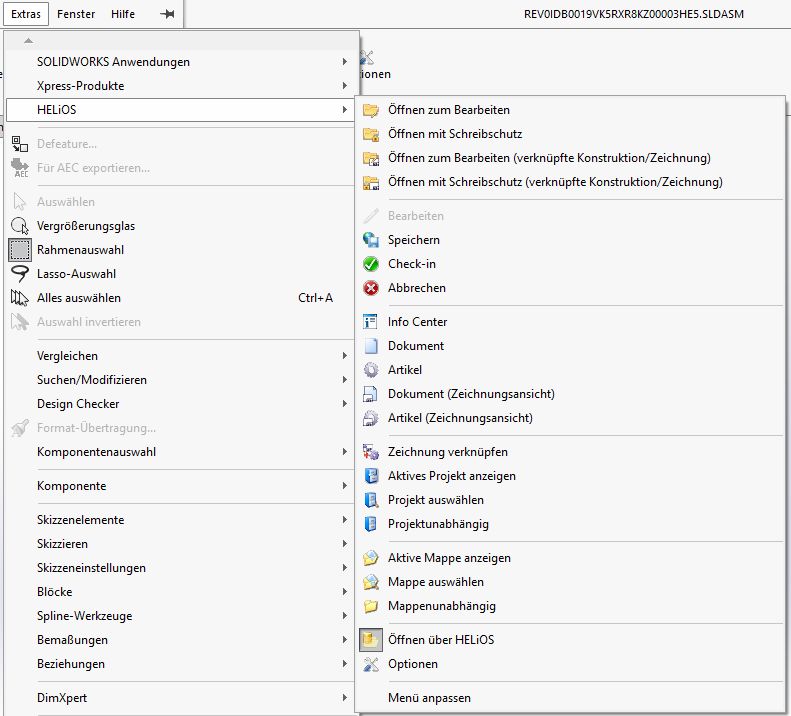This screenshot has width=791, height=716.
Task: Click the Projektunabhängig icon
Action: coord(371,524)
